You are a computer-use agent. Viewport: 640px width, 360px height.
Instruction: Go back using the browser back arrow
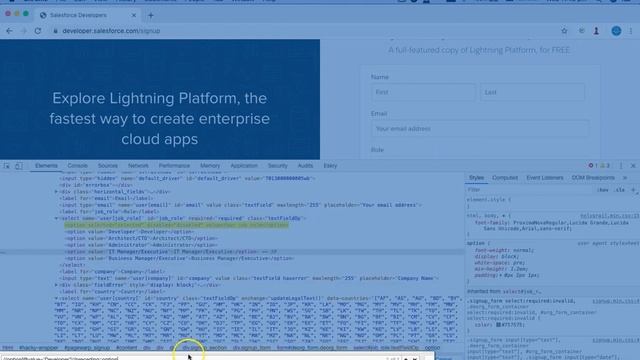click(x=9, y=31)
